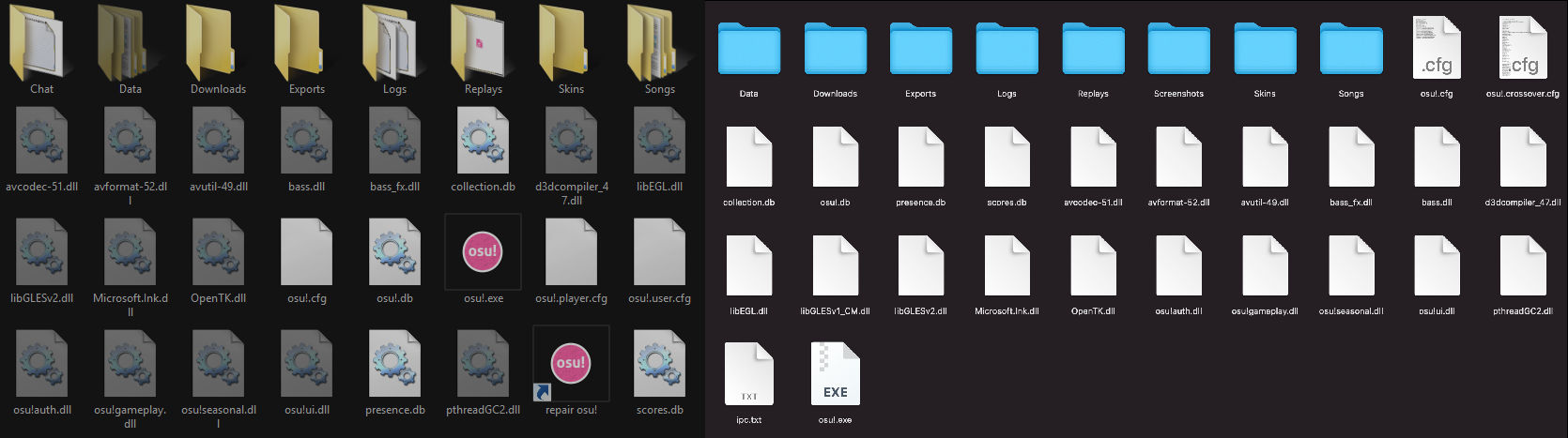Select the osu!.player.cfg file
This screenshot has height=438, width=1568.
(x=572, y=252)
